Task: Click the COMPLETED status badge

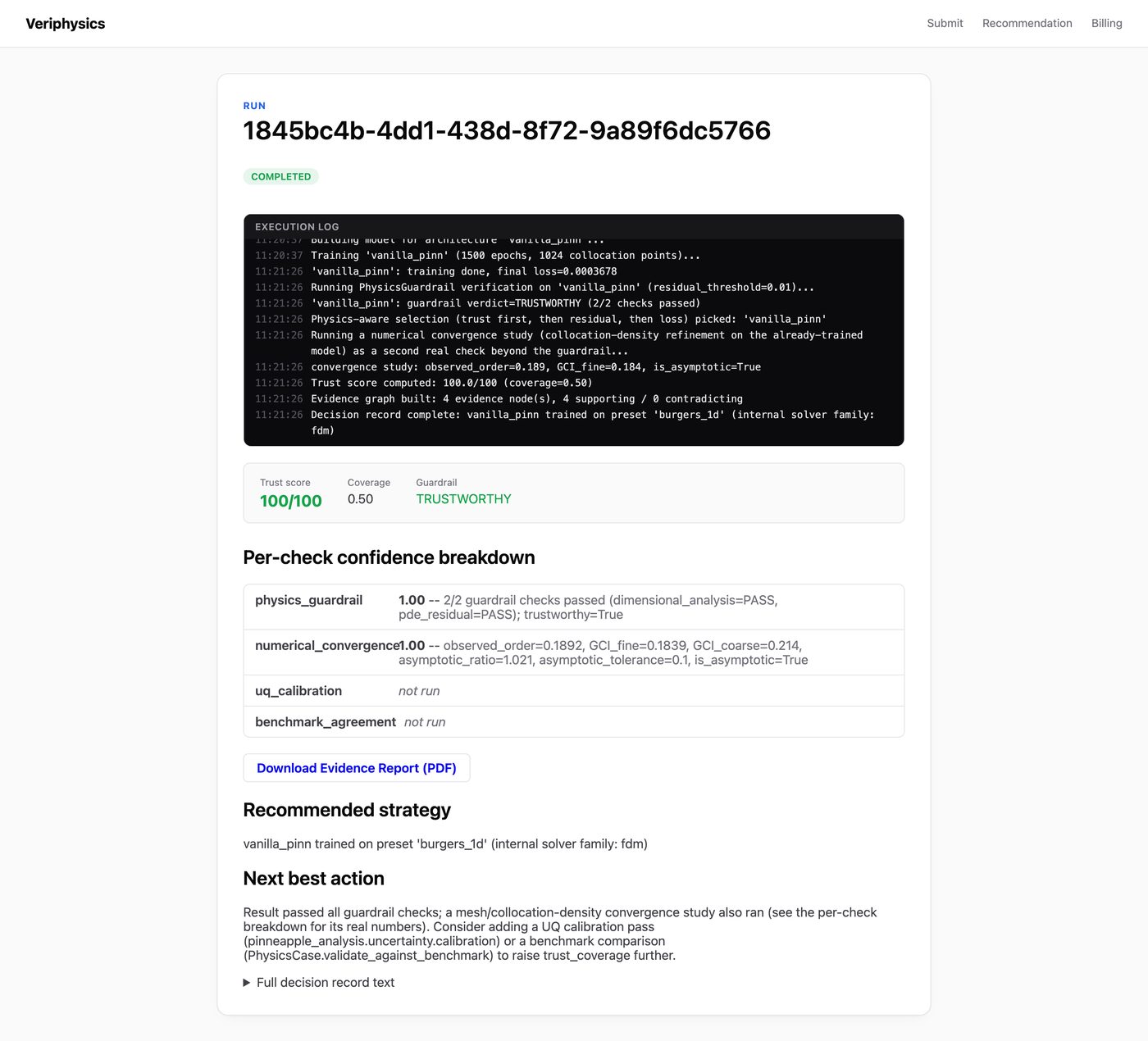Action: pyautogui.click(x=280, y=176)
